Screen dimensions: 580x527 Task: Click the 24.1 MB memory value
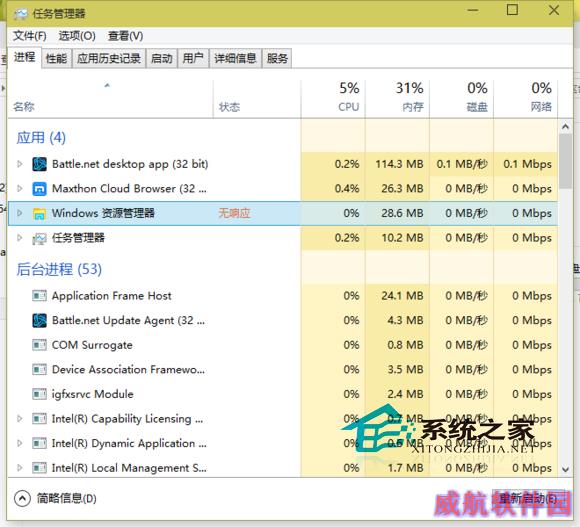(402, 296)
